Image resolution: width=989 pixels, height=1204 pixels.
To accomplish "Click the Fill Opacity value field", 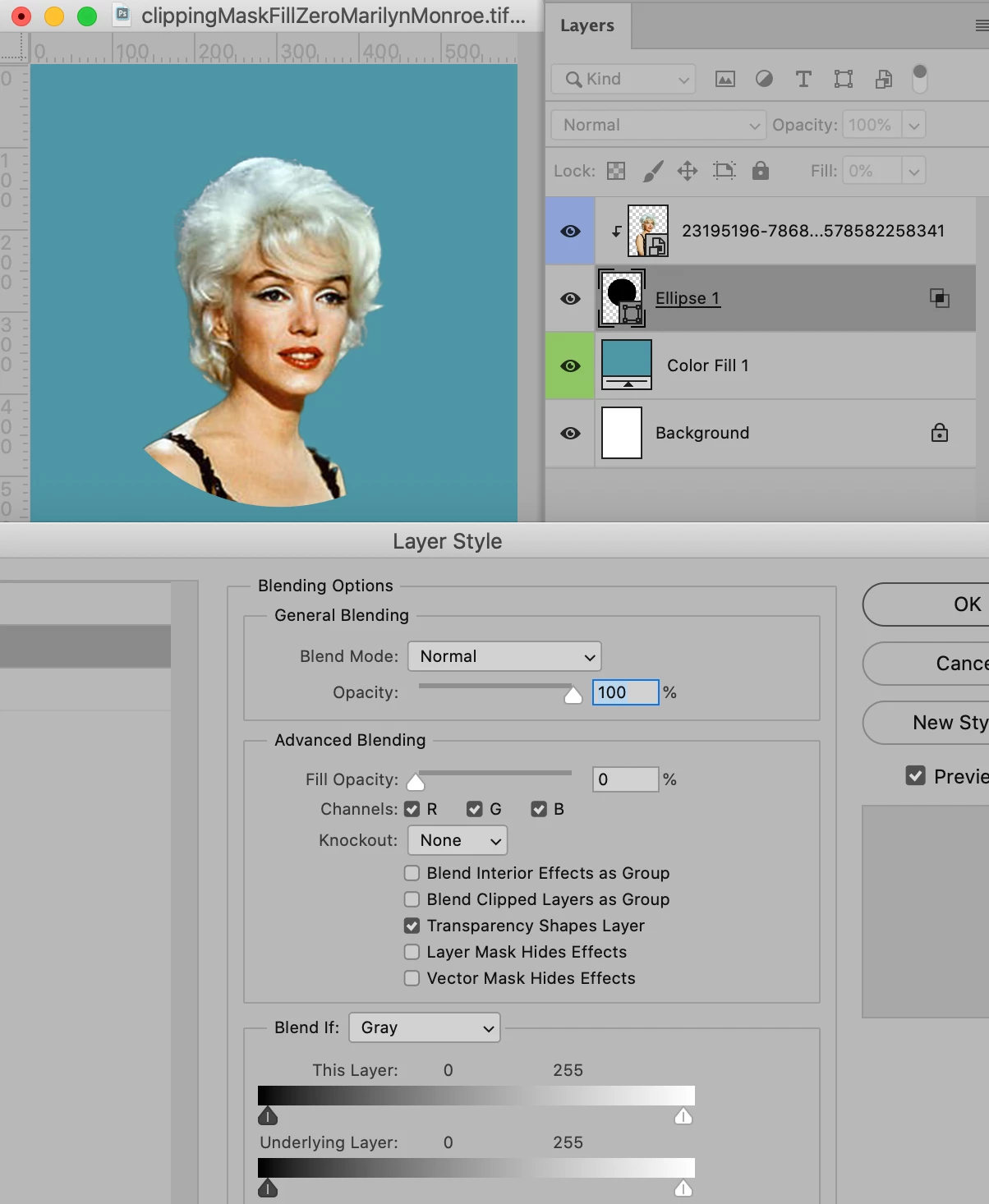I will point(625,779).
